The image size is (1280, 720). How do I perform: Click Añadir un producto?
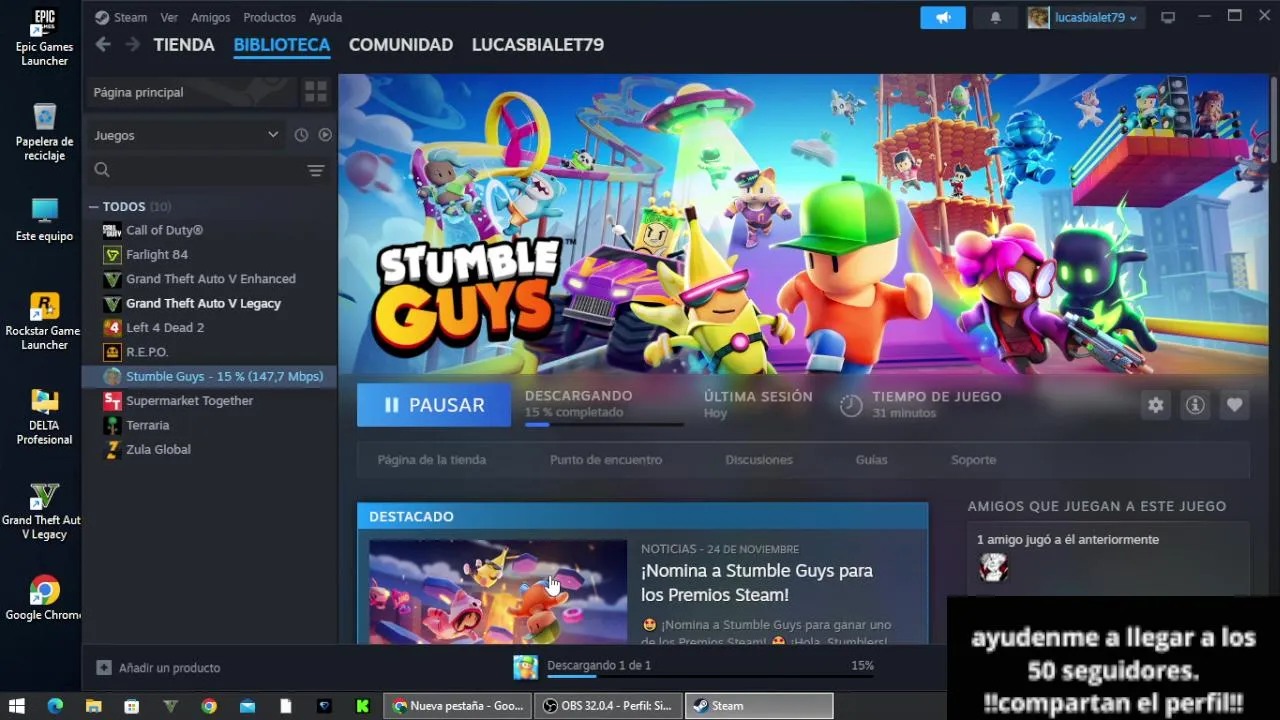pos(169,668)
